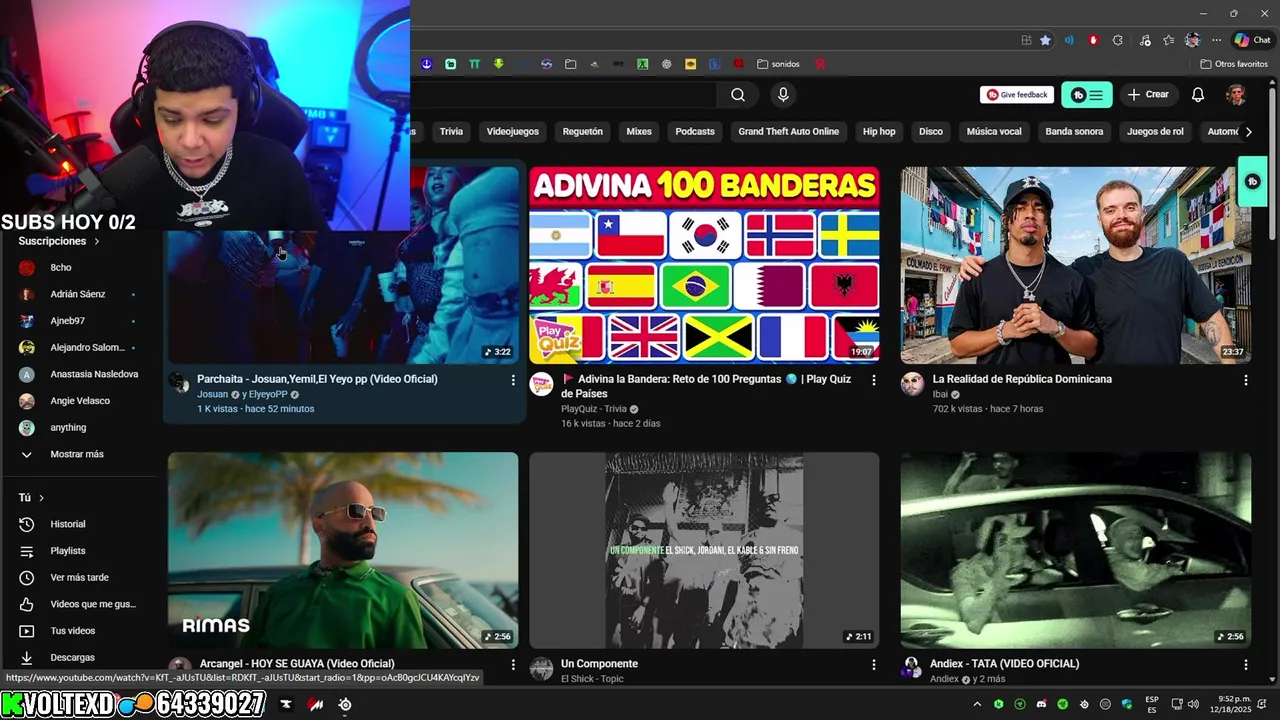The image size is (1280, 720).
Task: Select the Disco filter chip
Action: 931,131
